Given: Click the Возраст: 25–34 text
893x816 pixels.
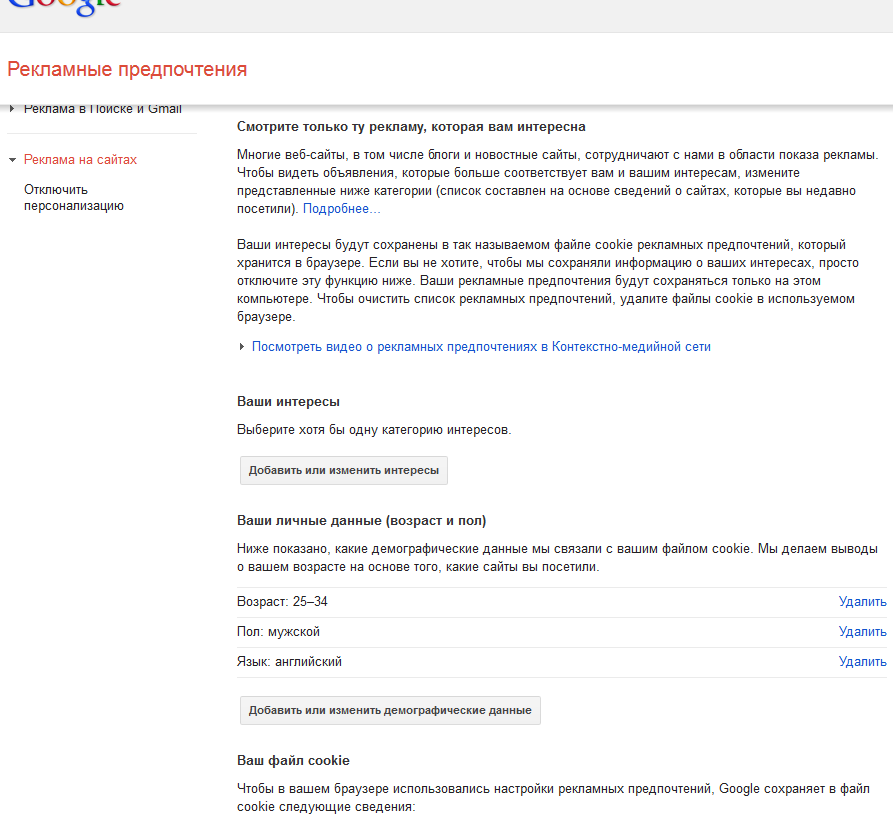Looking at the screenshot, I should tap(282, 602).
